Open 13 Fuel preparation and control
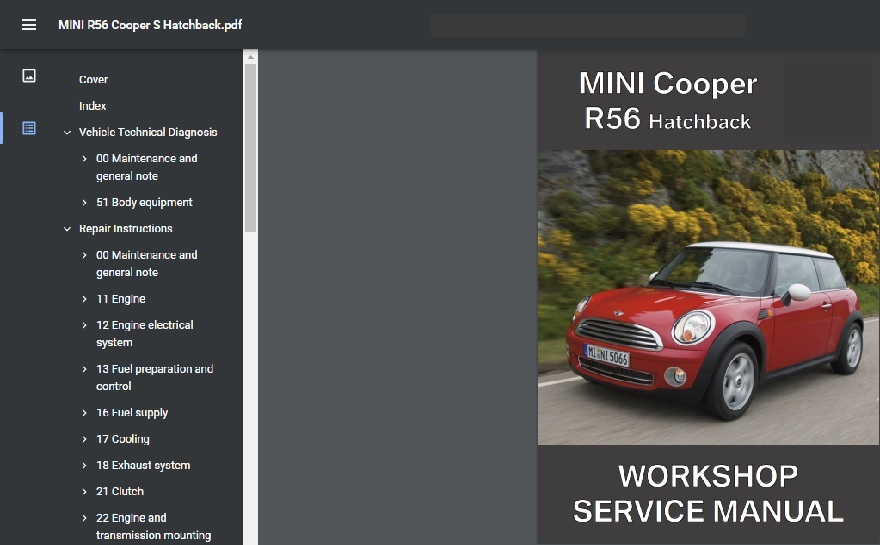The height and width of the screenshot is (545, 880). [154, 377]
